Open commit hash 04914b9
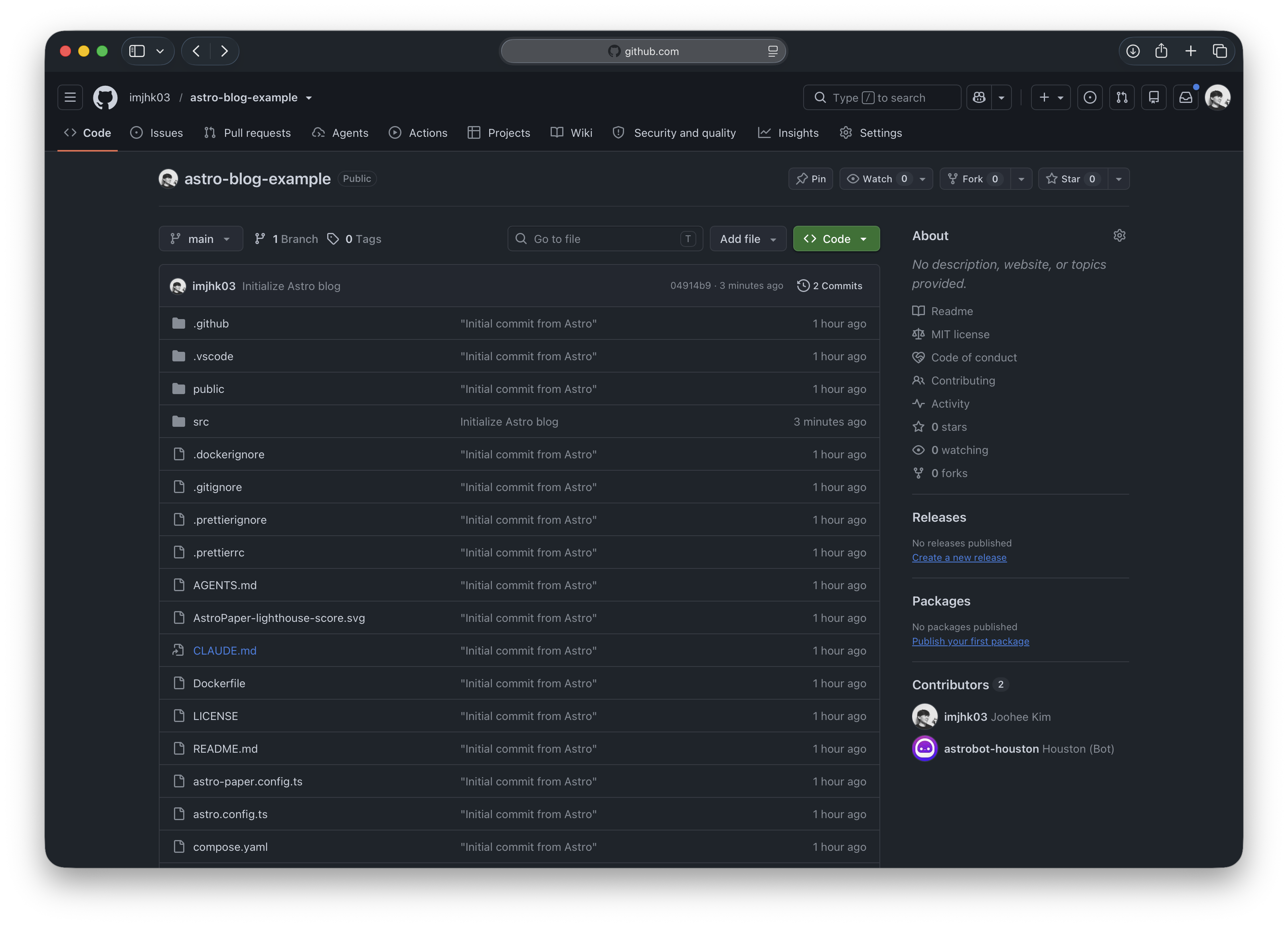Image resolution: width=1288 pixels, height=927 pixels. [690, 286]
